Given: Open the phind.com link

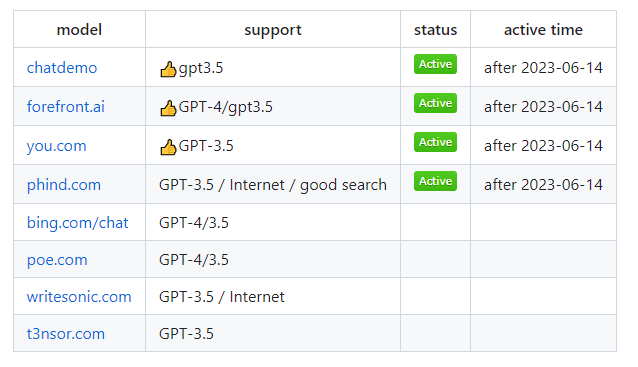Looking at the screenshot, I should click(63, 185).
